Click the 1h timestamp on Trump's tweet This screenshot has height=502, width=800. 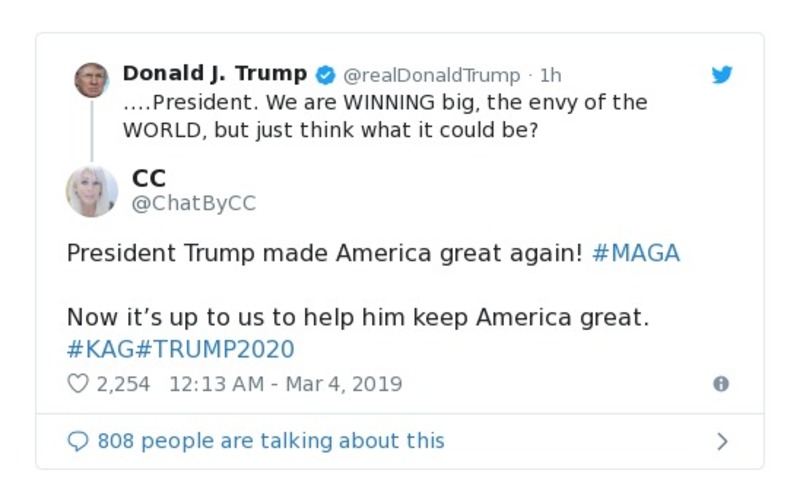(x=550, y=76)
